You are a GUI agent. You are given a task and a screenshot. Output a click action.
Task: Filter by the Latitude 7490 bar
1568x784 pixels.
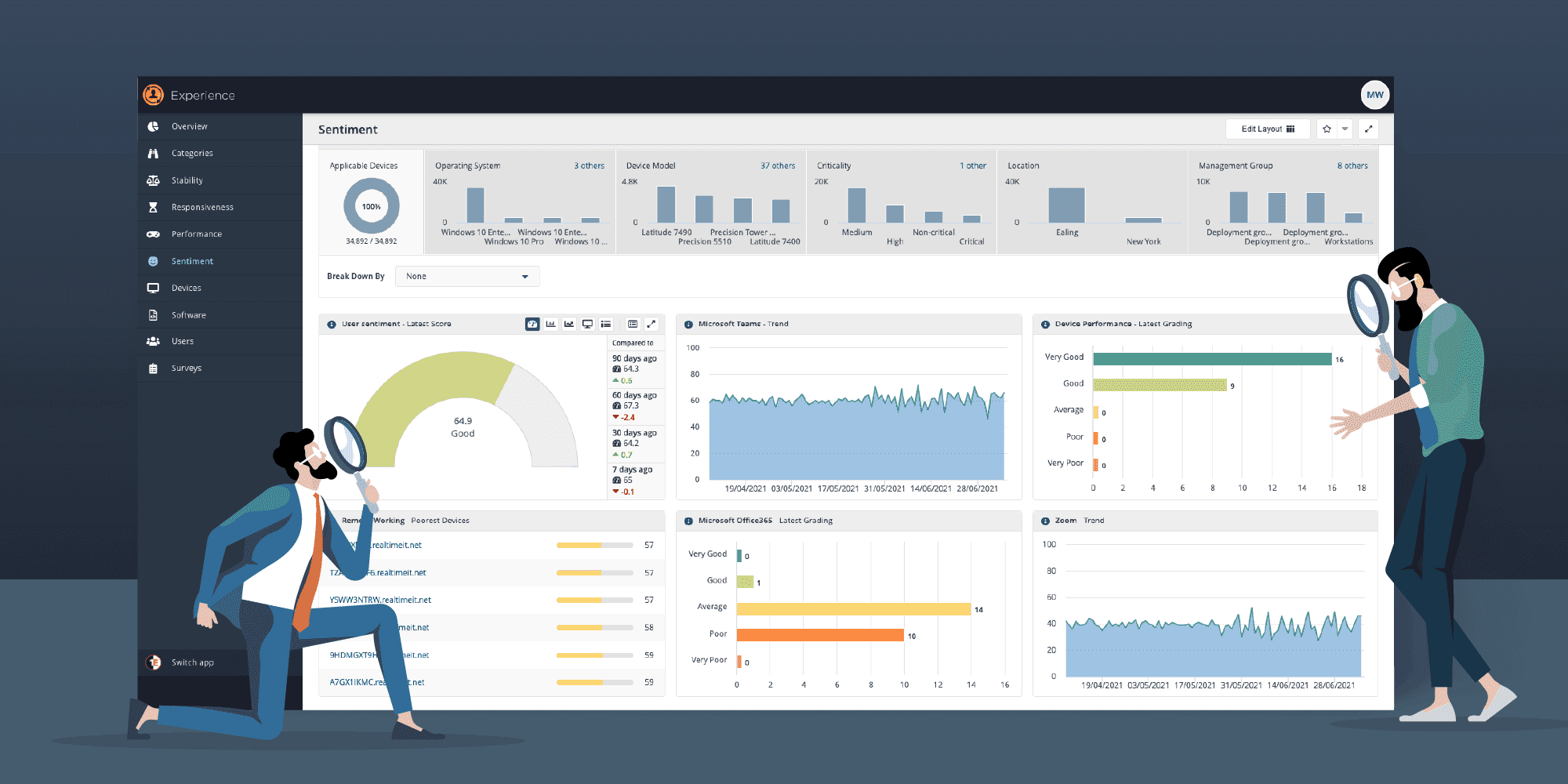pyautogui.click(x=666, y=205)
